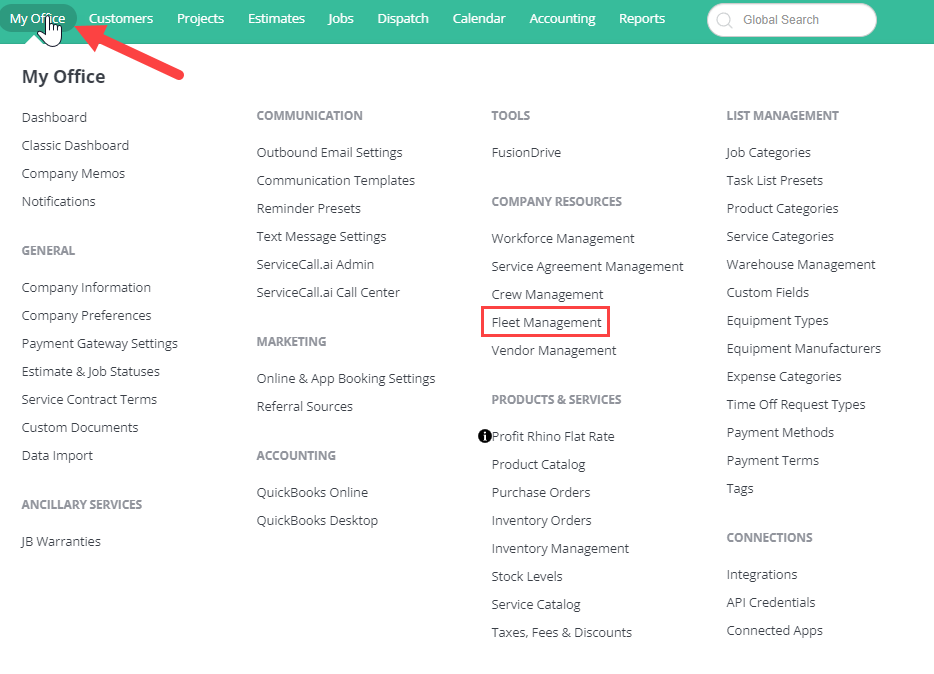934x674 pixels.
Task: Open QuickBooks Online settings
Action: [x=312, y=492]
